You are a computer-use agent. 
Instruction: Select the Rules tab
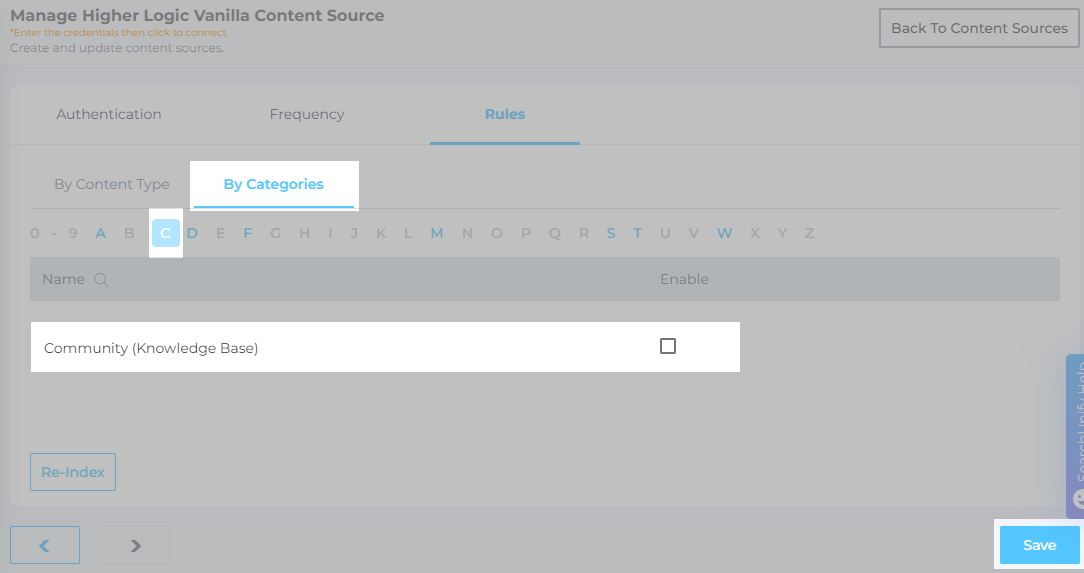coord(505,114)
